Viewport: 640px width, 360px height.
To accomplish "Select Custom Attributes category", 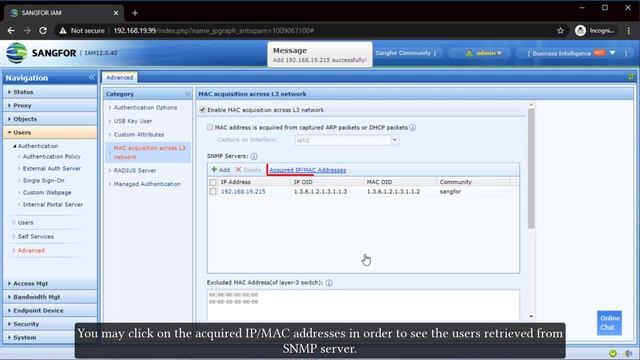I will (x=139, y=134).
